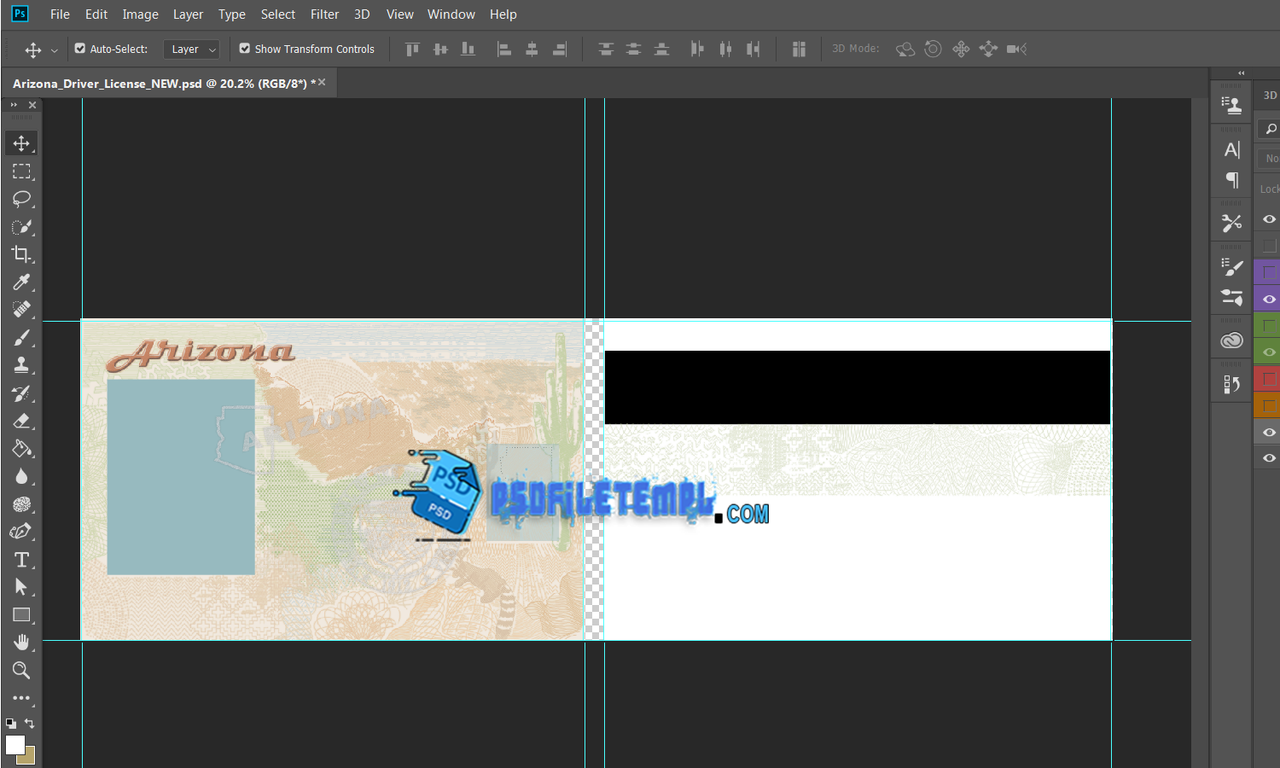Select the Crop tool

point(21,254)
